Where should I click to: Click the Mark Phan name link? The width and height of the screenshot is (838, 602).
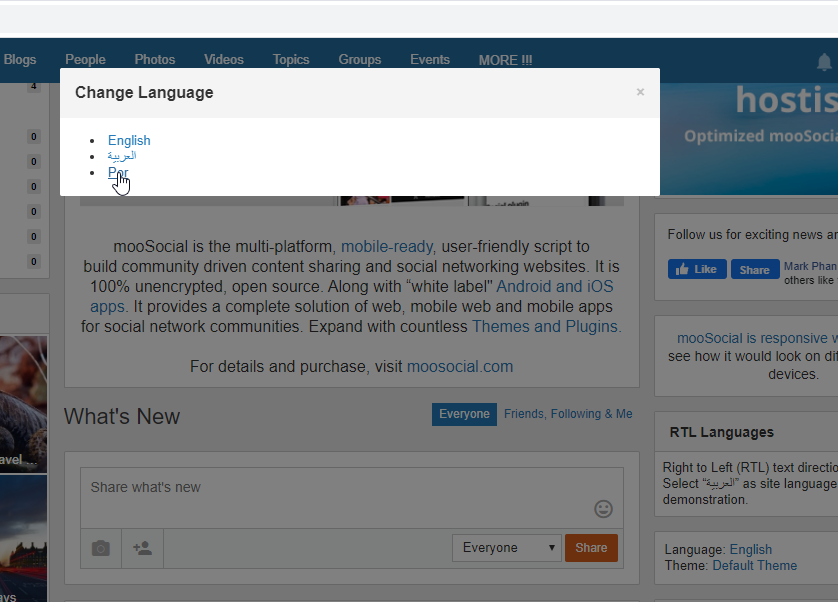tap(810, 266)
